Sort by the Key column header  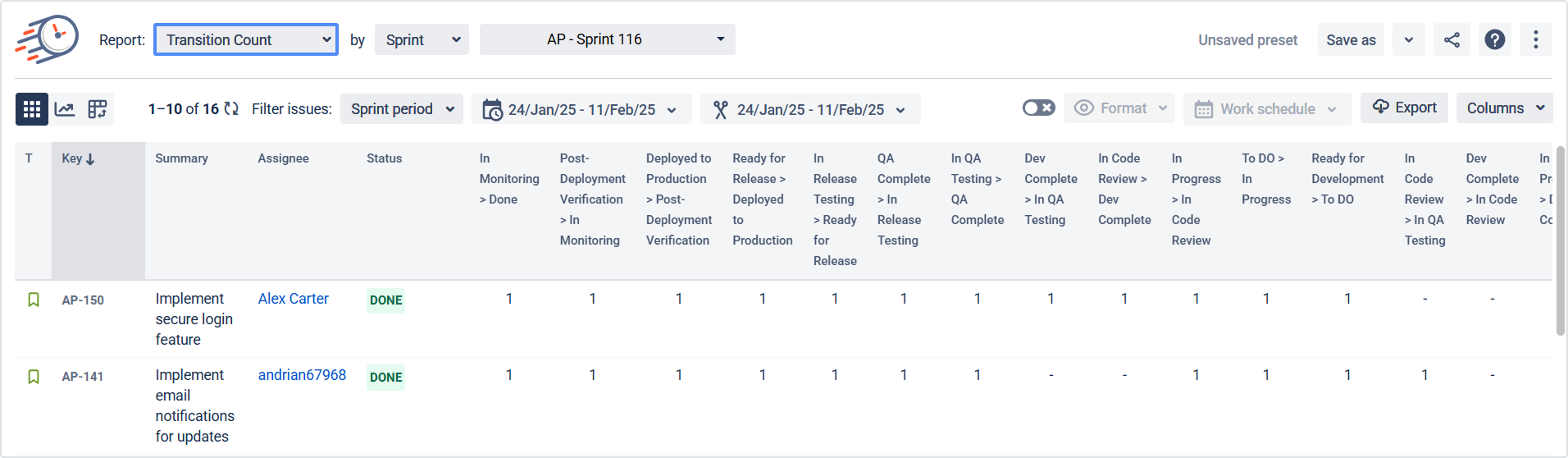tap(78, 158)
